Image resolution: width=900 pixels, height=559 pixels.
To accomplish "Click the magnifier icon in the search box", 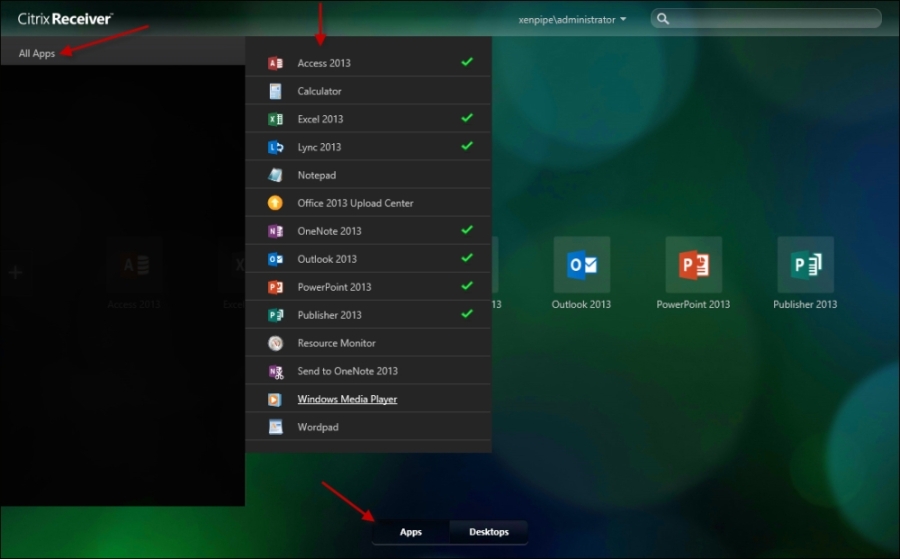I will pos(663,19).
